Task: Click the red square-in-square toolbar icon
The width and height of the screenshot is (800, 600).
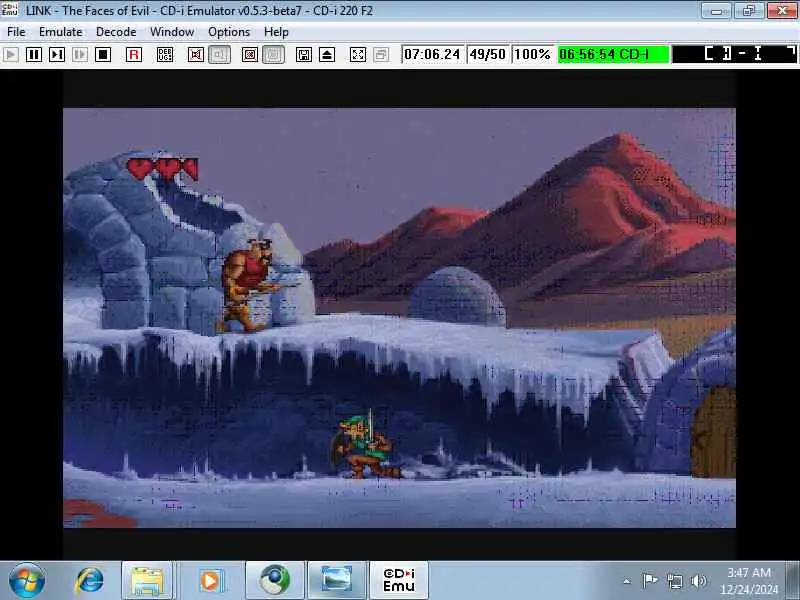Action: 250,55
